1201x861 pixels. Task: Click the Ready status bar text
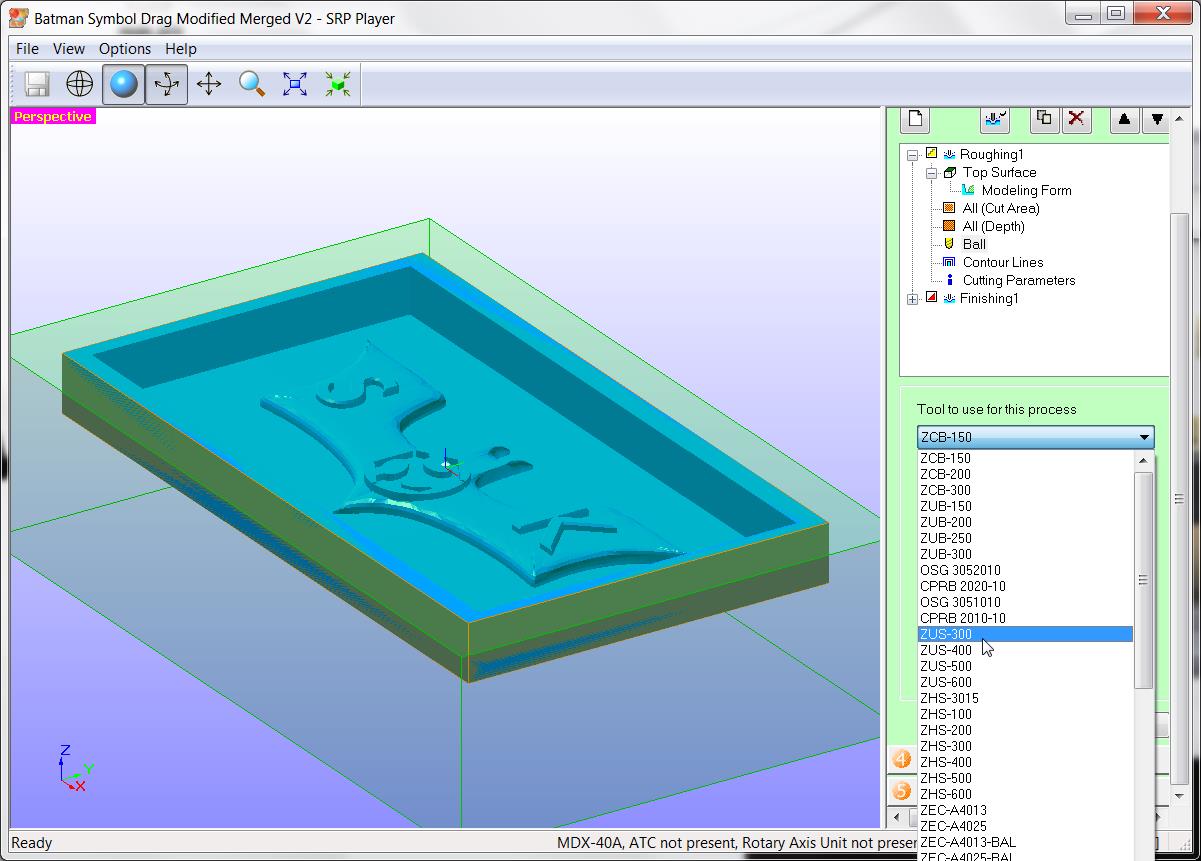click(x=31, y=843)
